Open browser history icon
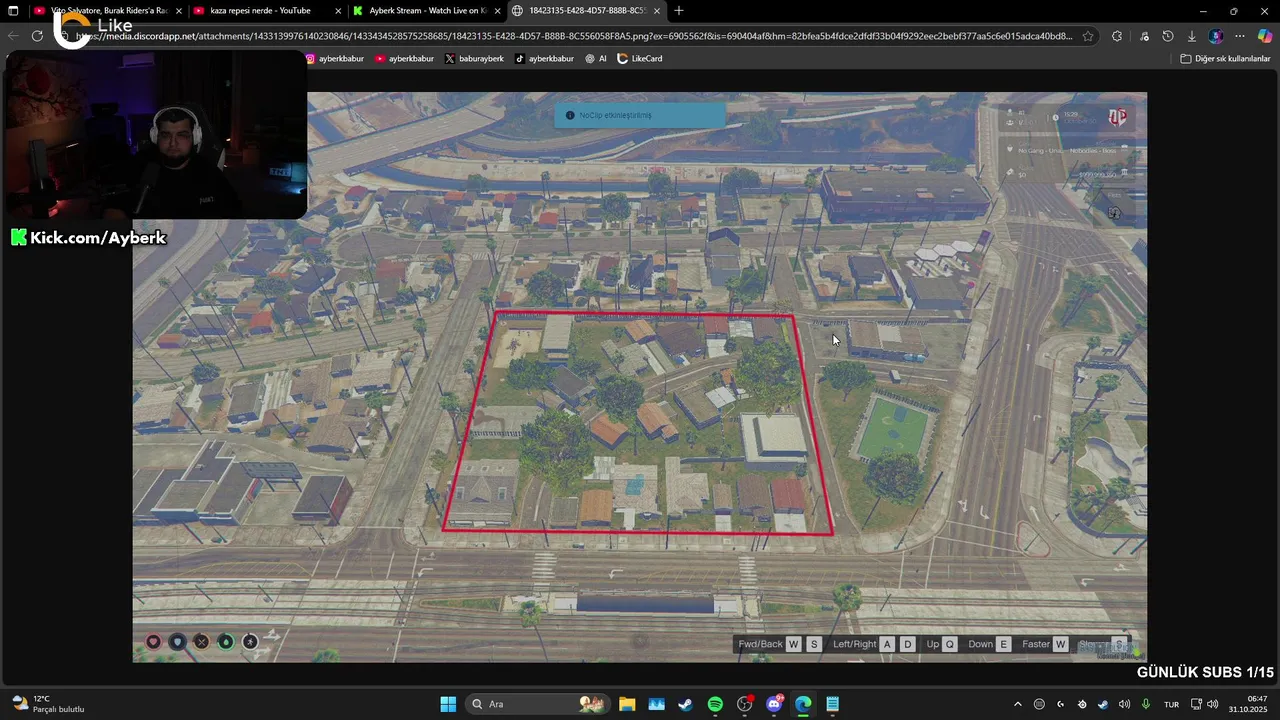This screenshot has height=720, width=1280. (x=1167, y=36)
